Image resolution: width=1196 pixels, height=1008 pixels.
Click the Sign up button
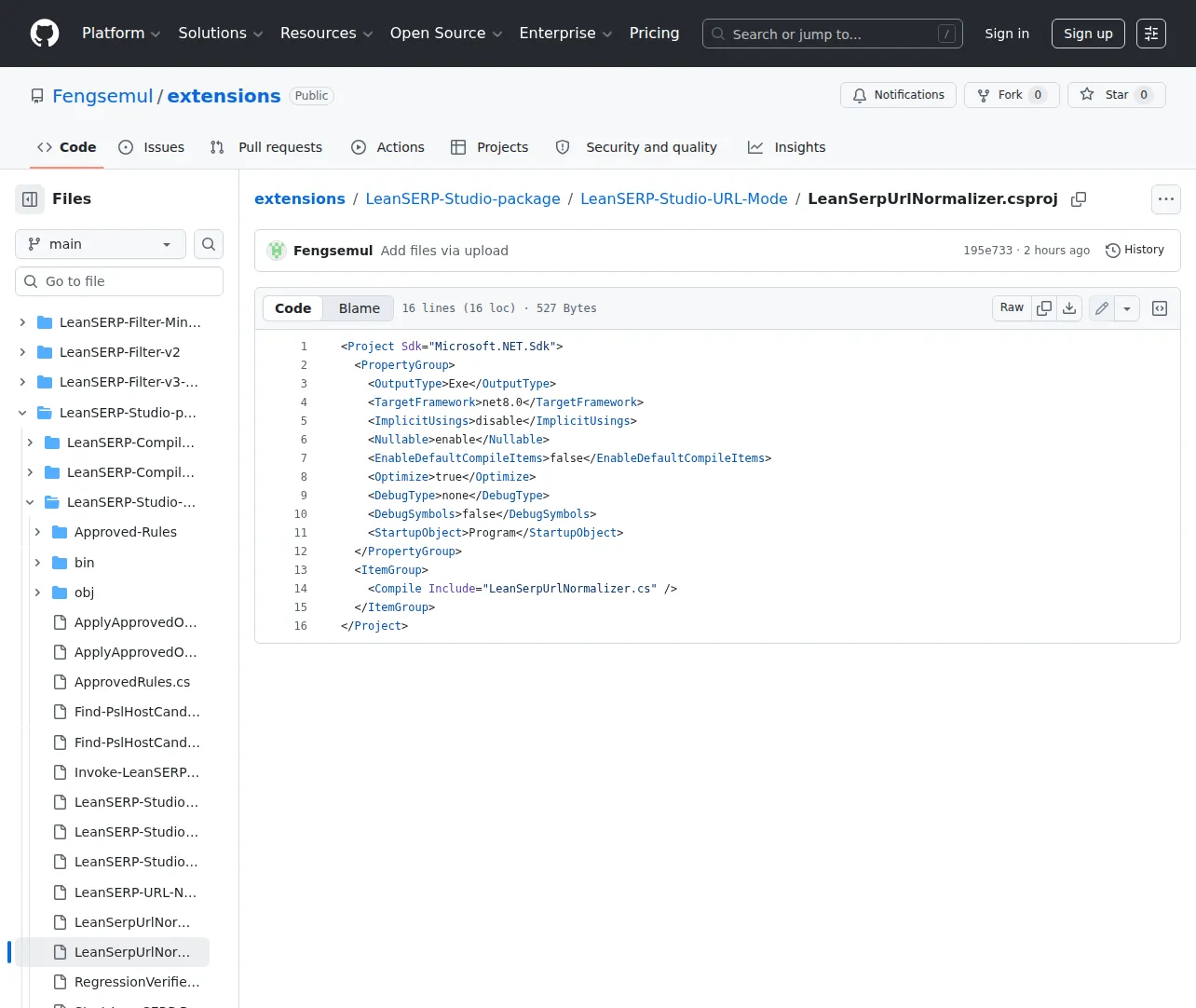click(x=1088, y=34)
